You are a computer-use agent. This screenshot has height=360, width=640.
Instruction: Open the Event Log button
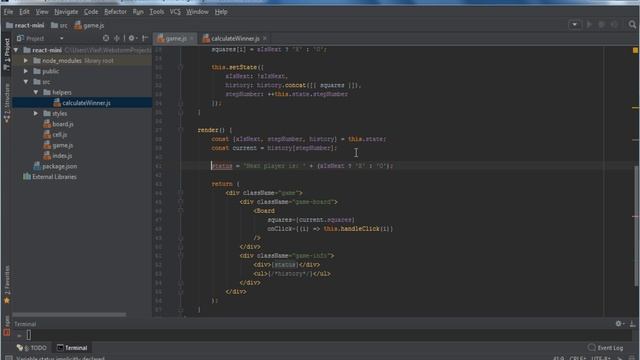[606, 348]
